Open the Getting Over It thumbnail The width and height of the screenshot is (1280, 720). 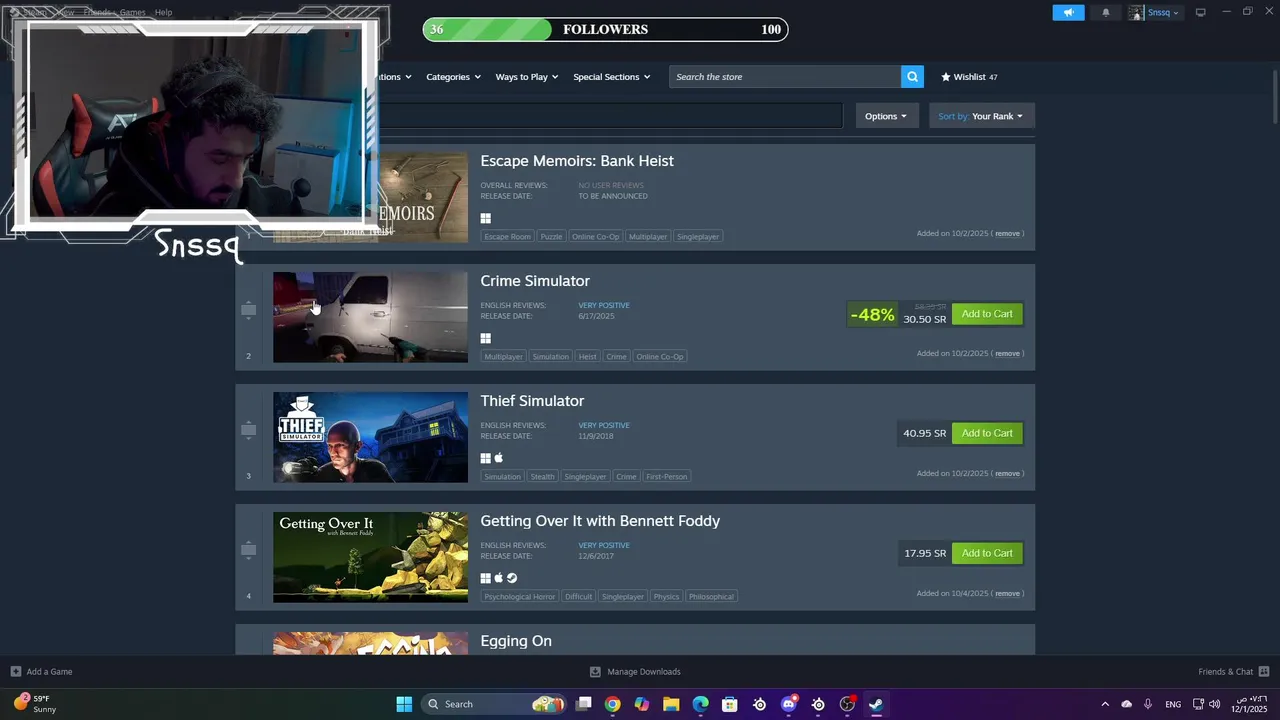click(370, 557)
